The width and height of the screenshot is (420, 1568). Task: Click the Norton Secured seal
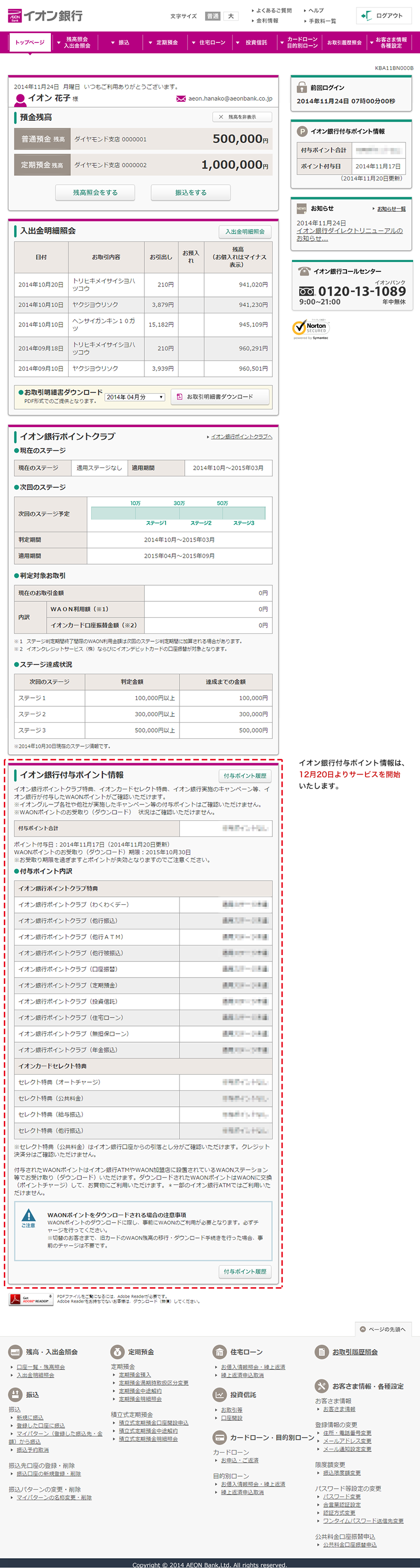(311, 329)
